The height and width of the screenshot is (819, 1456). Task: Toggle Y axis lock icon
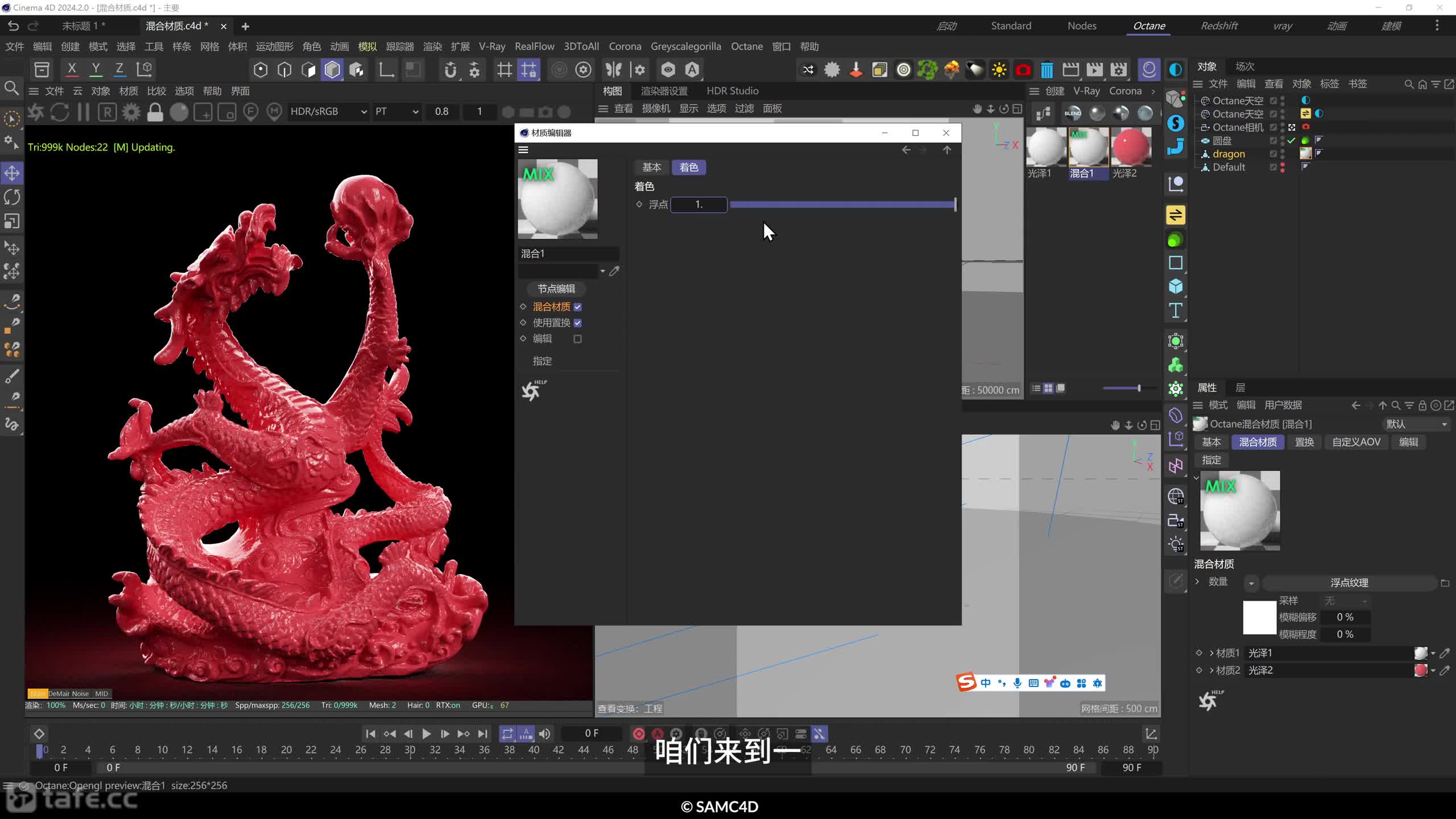tap(96, 69)
